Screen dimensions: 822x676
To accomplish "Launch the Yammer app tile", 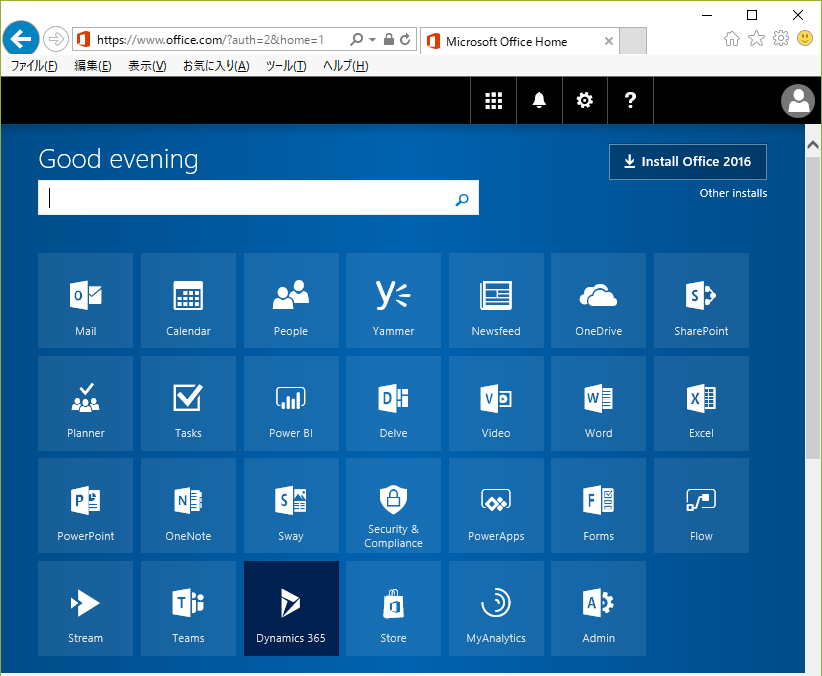I will [393, 300].
